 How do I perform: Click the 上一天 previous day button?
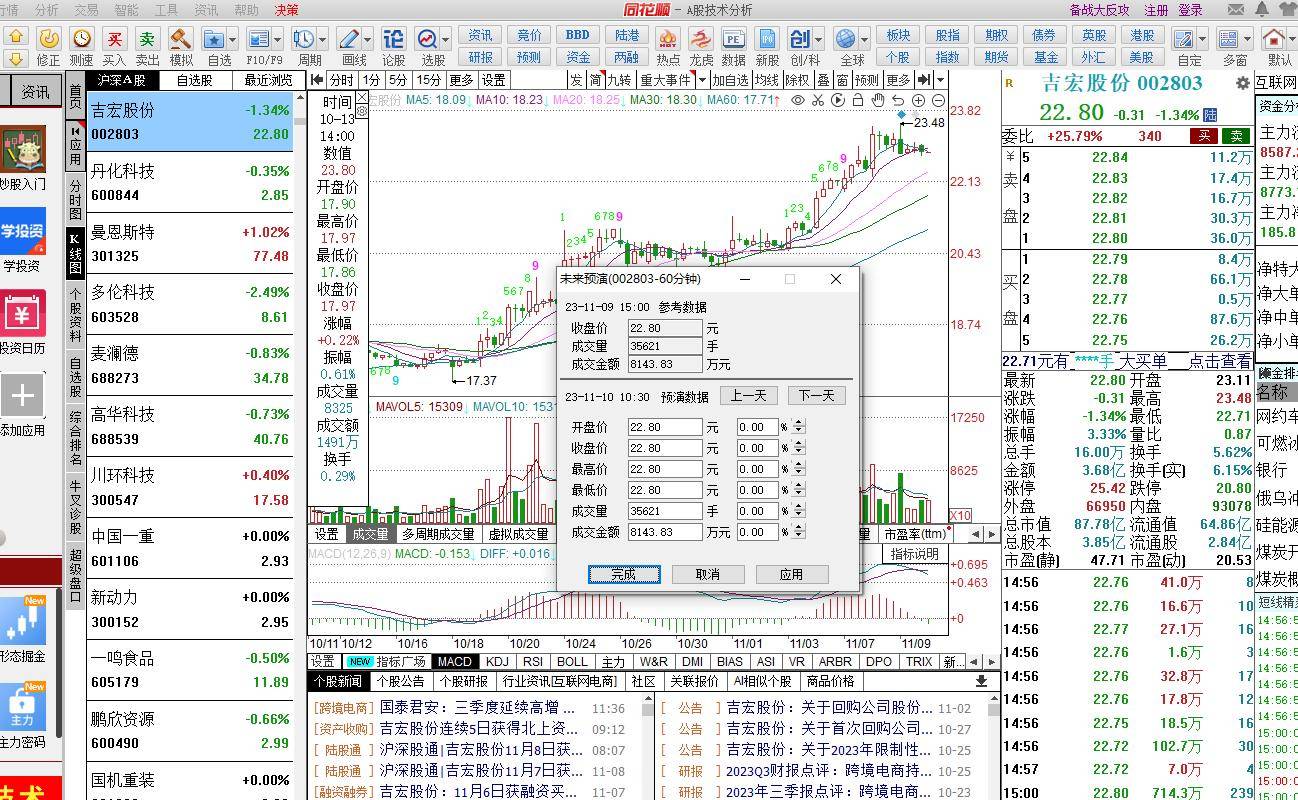point(748,396)
